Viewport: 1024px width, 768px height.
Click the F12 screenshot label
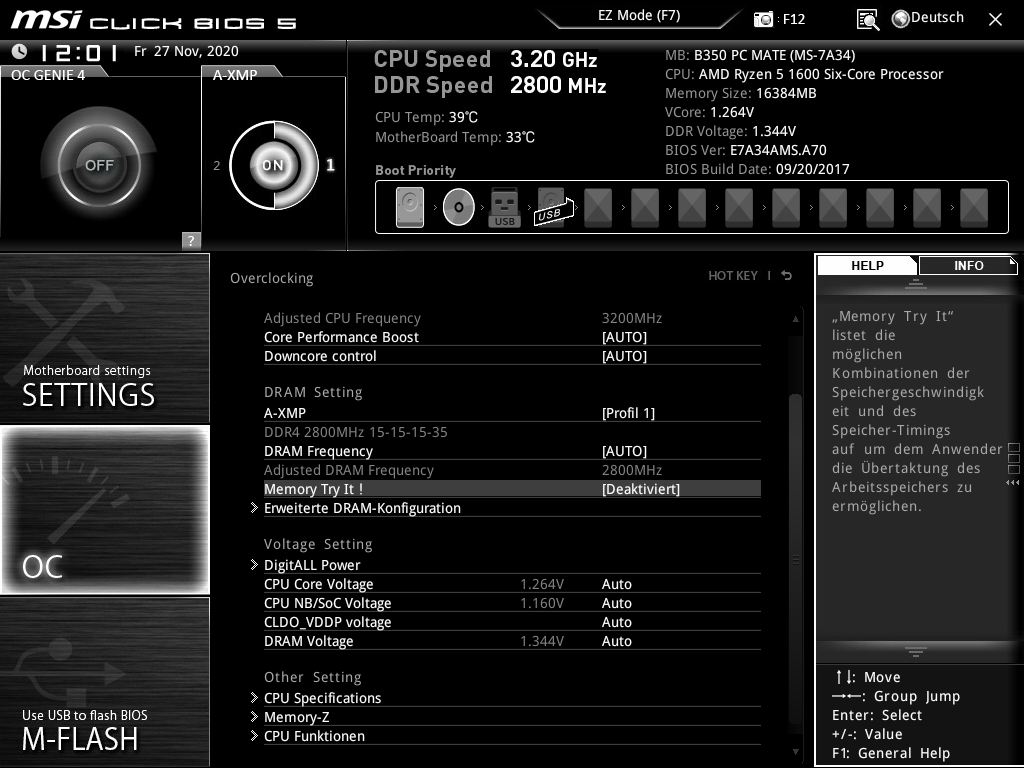793,19
